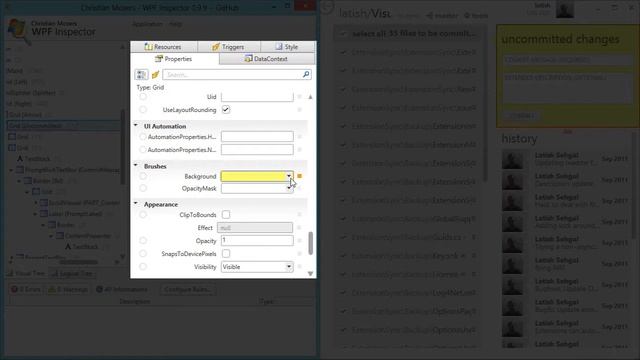
Task: Select the Properties tab
Action: pyautogui.click(x=175, y=59)
